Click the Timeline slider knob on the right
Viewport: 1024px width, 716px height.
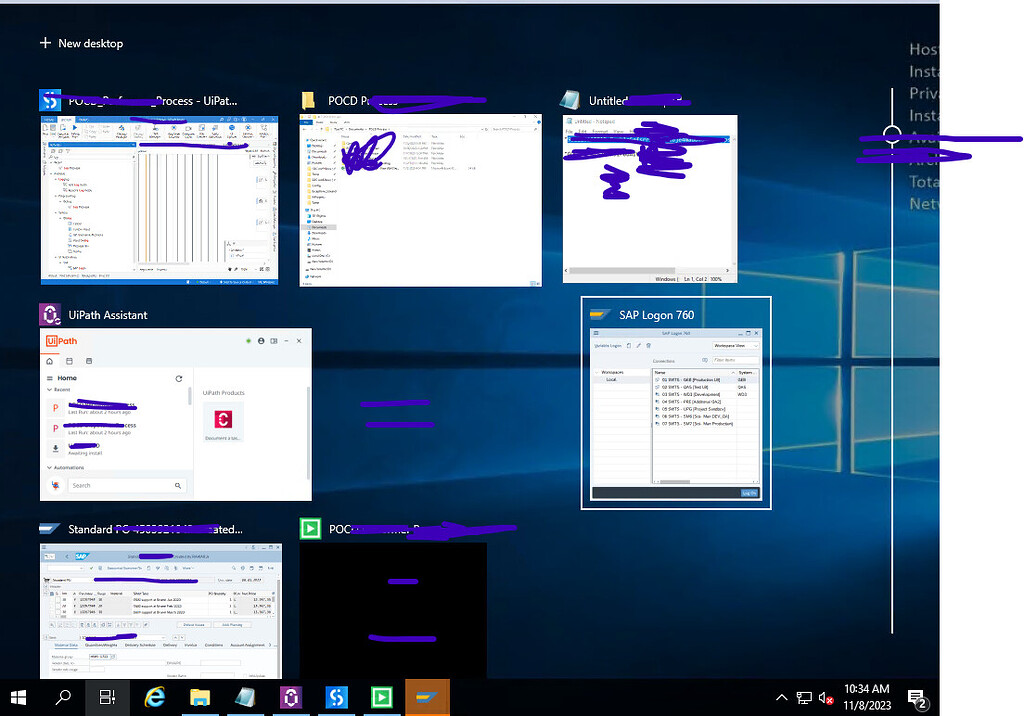click(891, 133)
